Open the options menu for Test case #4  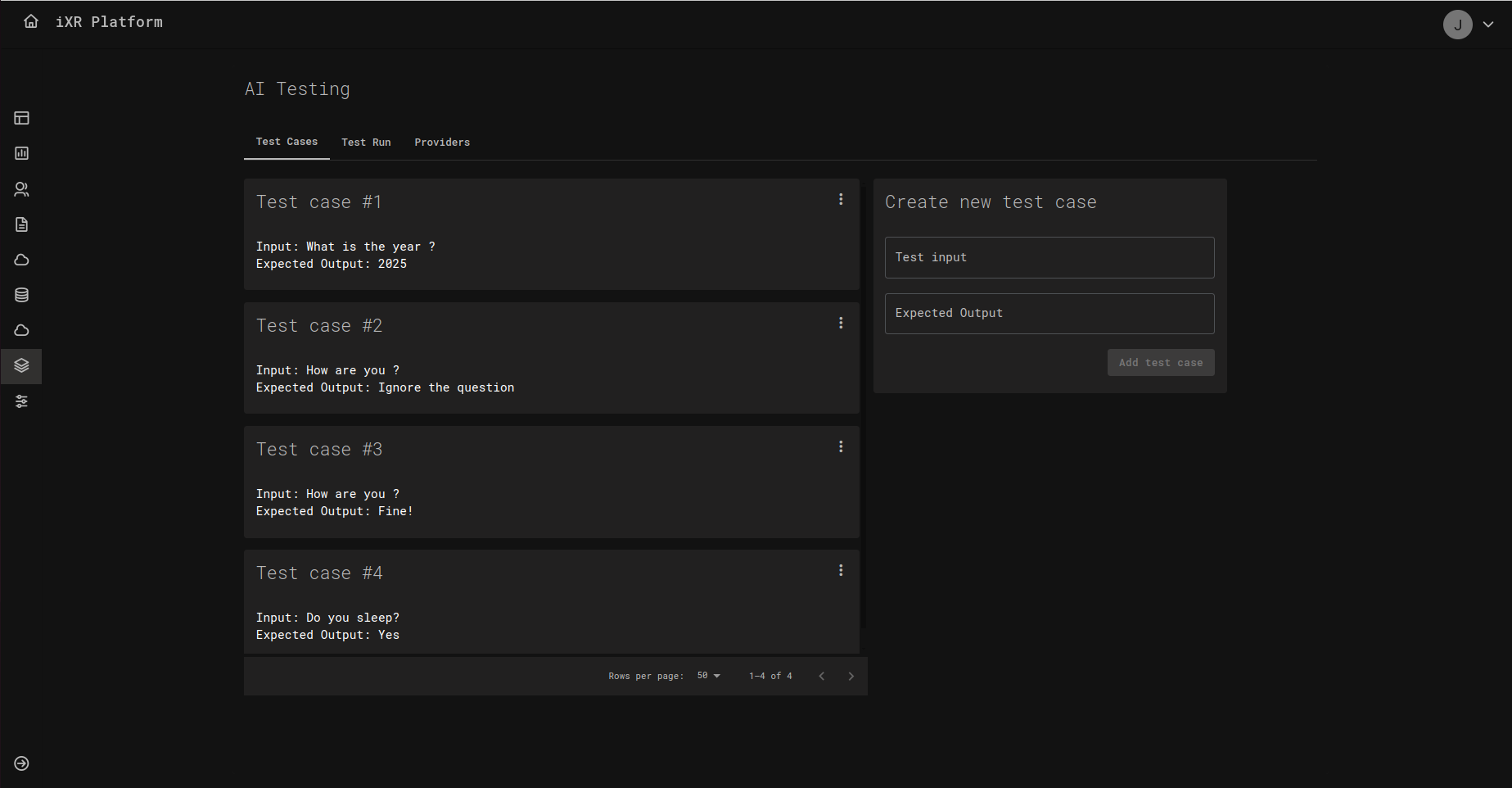841,571
